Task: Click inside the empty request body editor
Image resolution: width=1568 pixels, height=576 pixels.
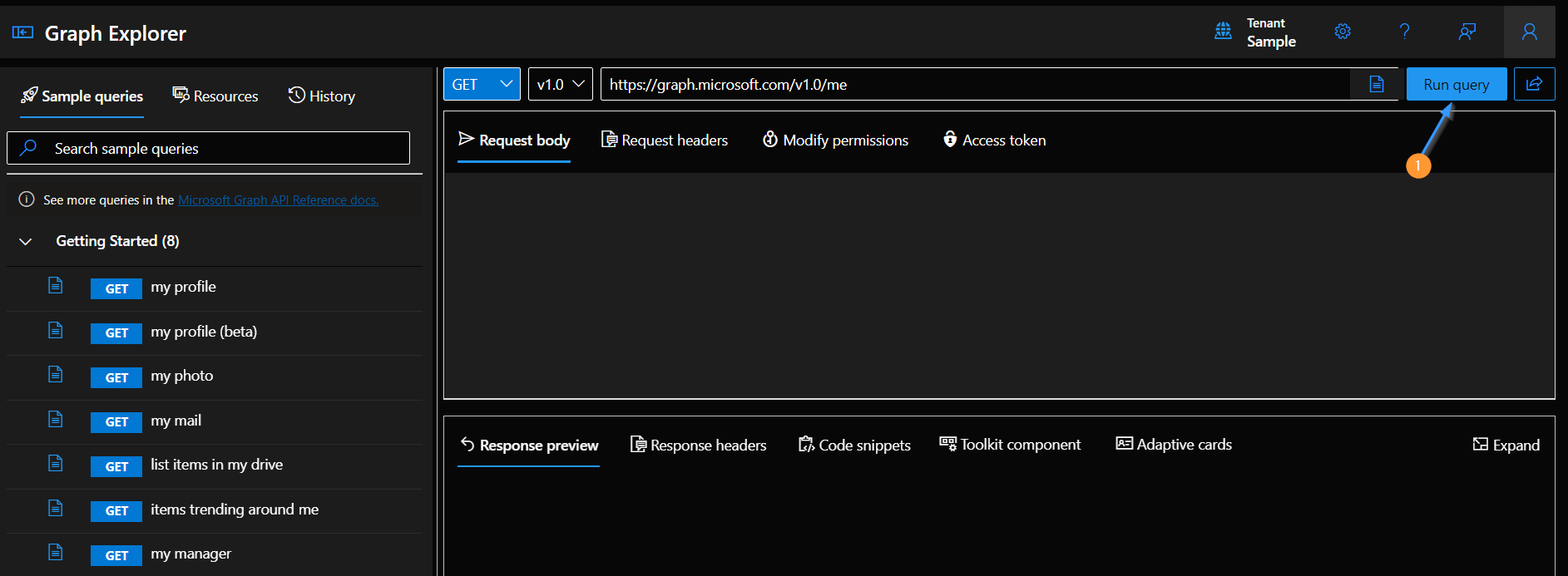Action: (999, 285)
